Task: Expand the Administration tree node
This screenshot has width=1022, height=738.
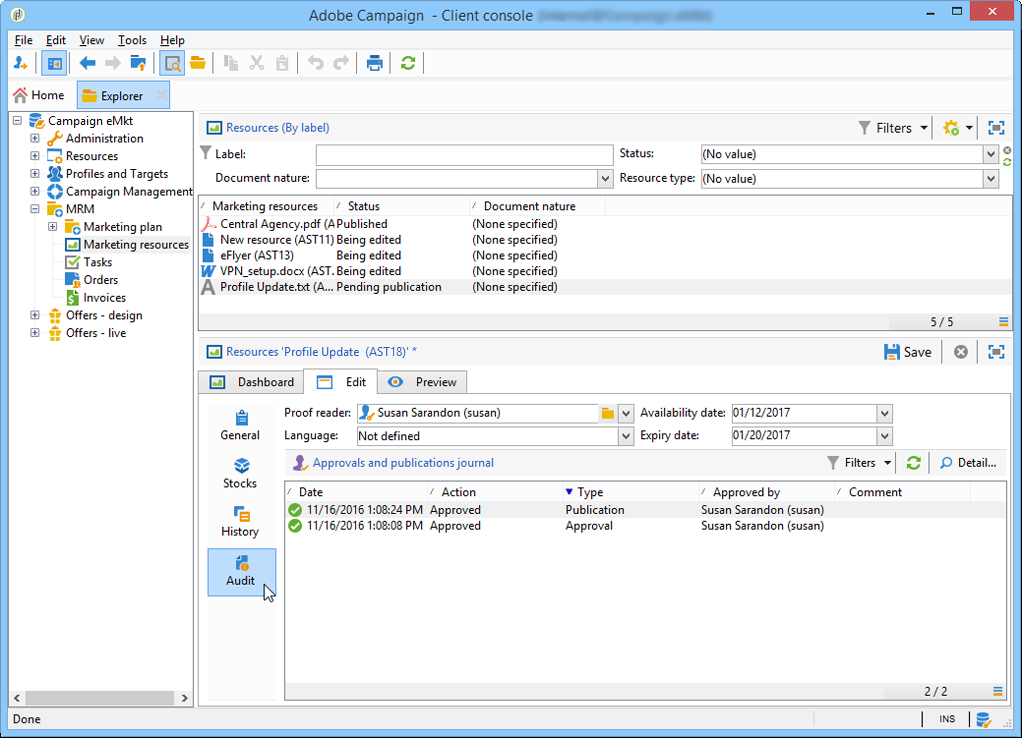Action: click(x=35, y=138)
